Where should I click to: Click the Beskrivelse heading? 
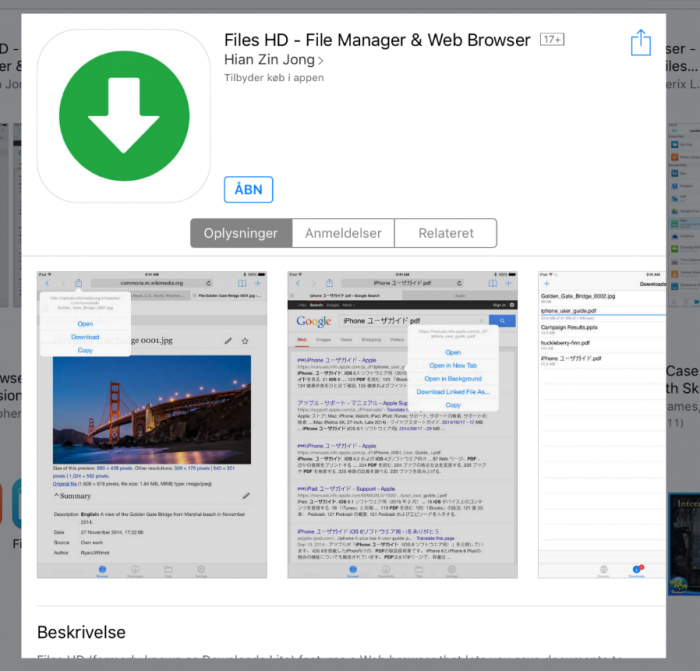pyautogui.click(x=81, y=632)
